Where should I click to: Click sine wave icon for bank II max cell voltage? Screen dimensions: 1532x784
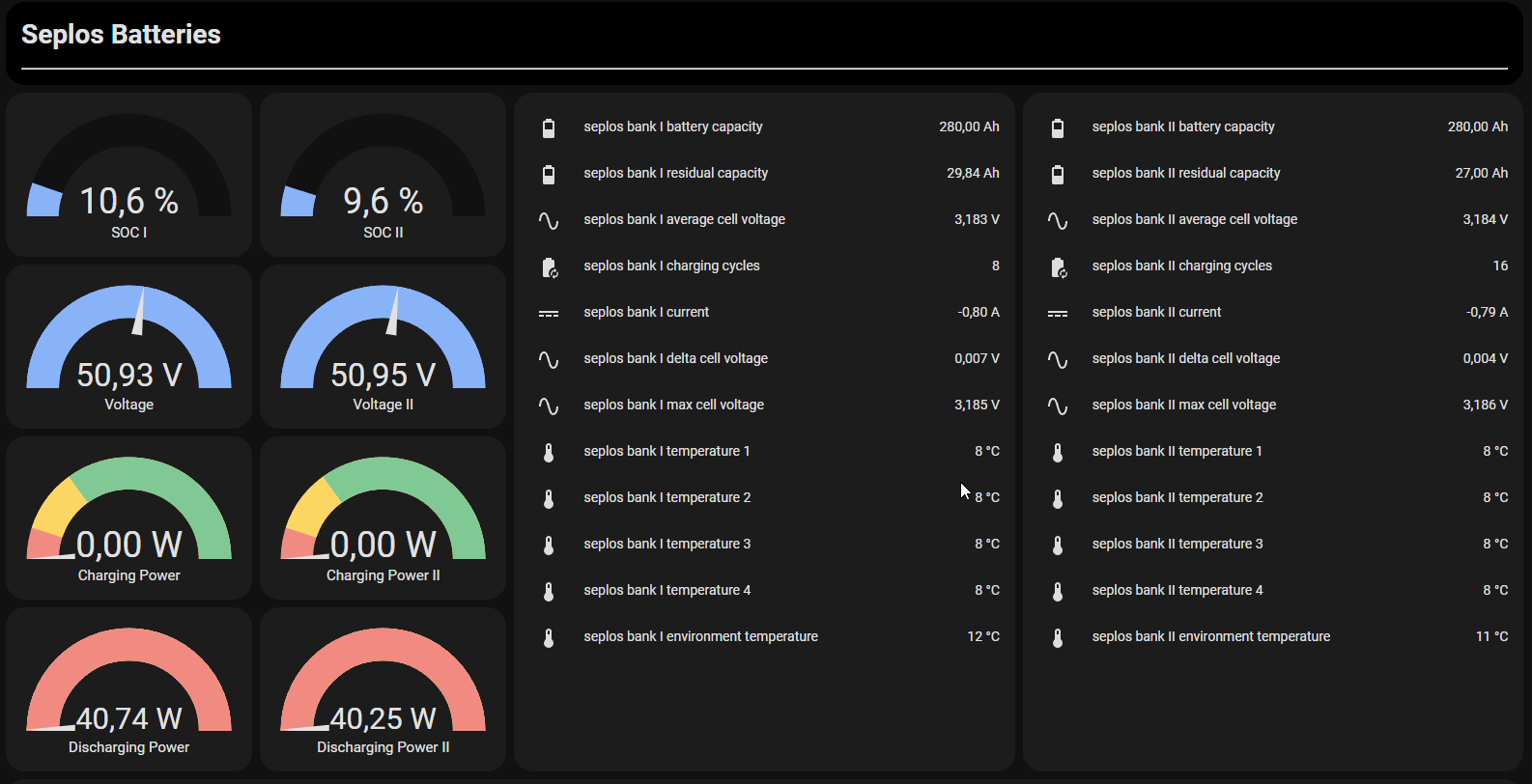[1058, 406]
